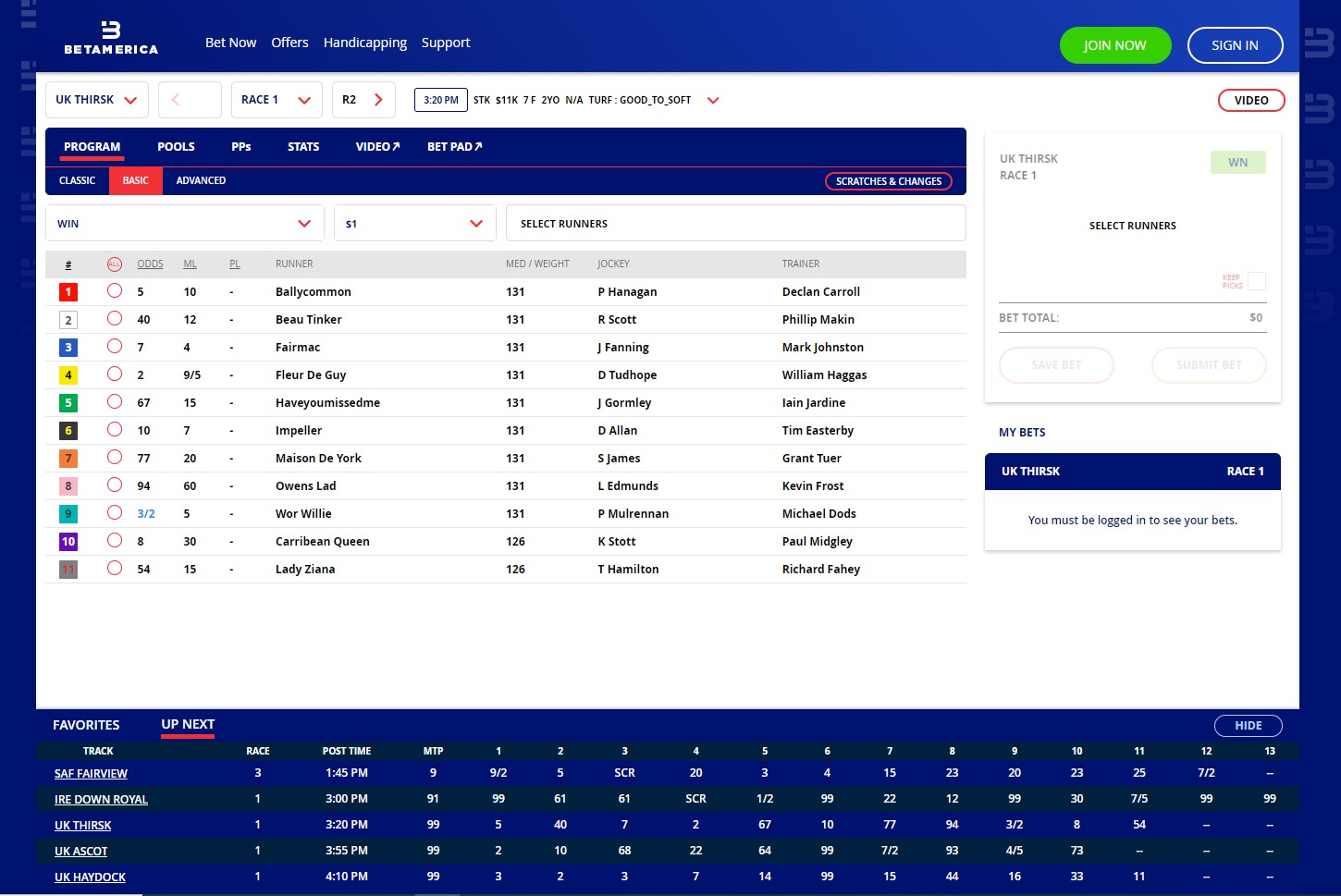Open Bet Now menu
This screenshot has width=1341, height=896.
tap(230, 43)
